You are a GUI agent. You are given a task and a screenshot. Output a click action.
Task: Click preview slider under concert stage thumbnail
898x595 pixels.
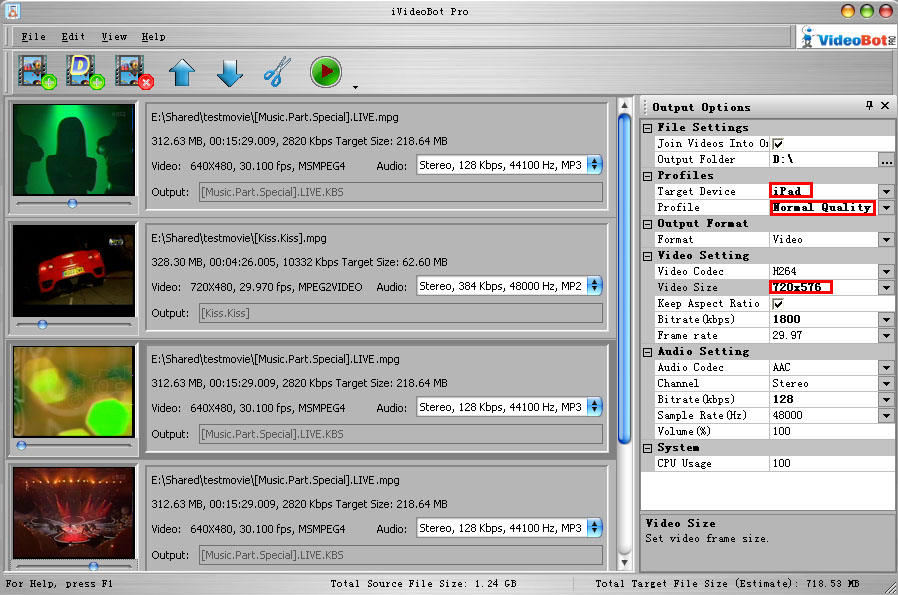pos(74,566)
